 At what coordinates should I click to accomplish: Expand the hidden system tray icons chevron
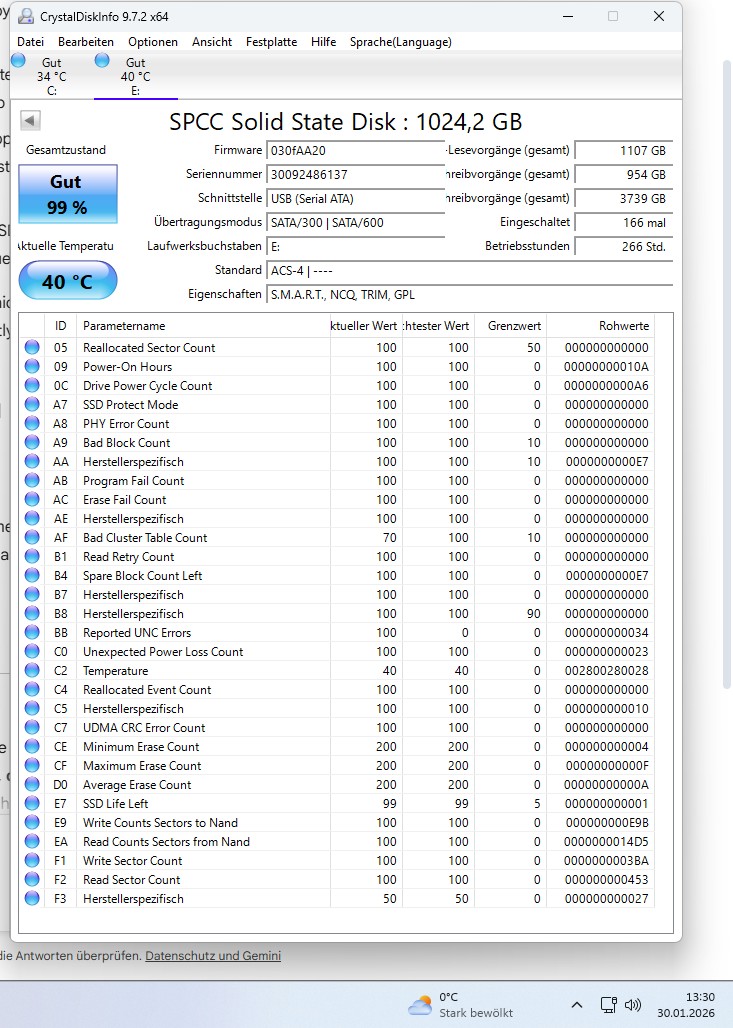click(577, 1004)
